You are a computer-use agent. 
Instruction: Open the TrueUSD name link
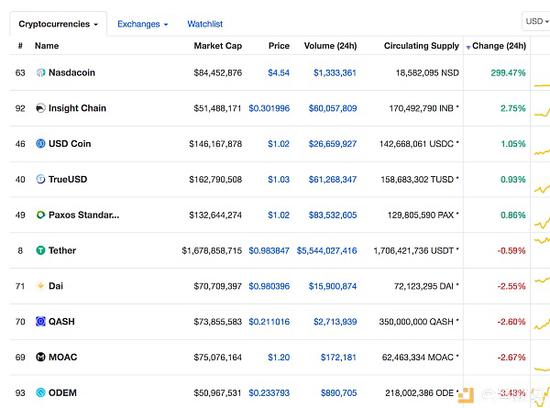[x=68, y=179]
